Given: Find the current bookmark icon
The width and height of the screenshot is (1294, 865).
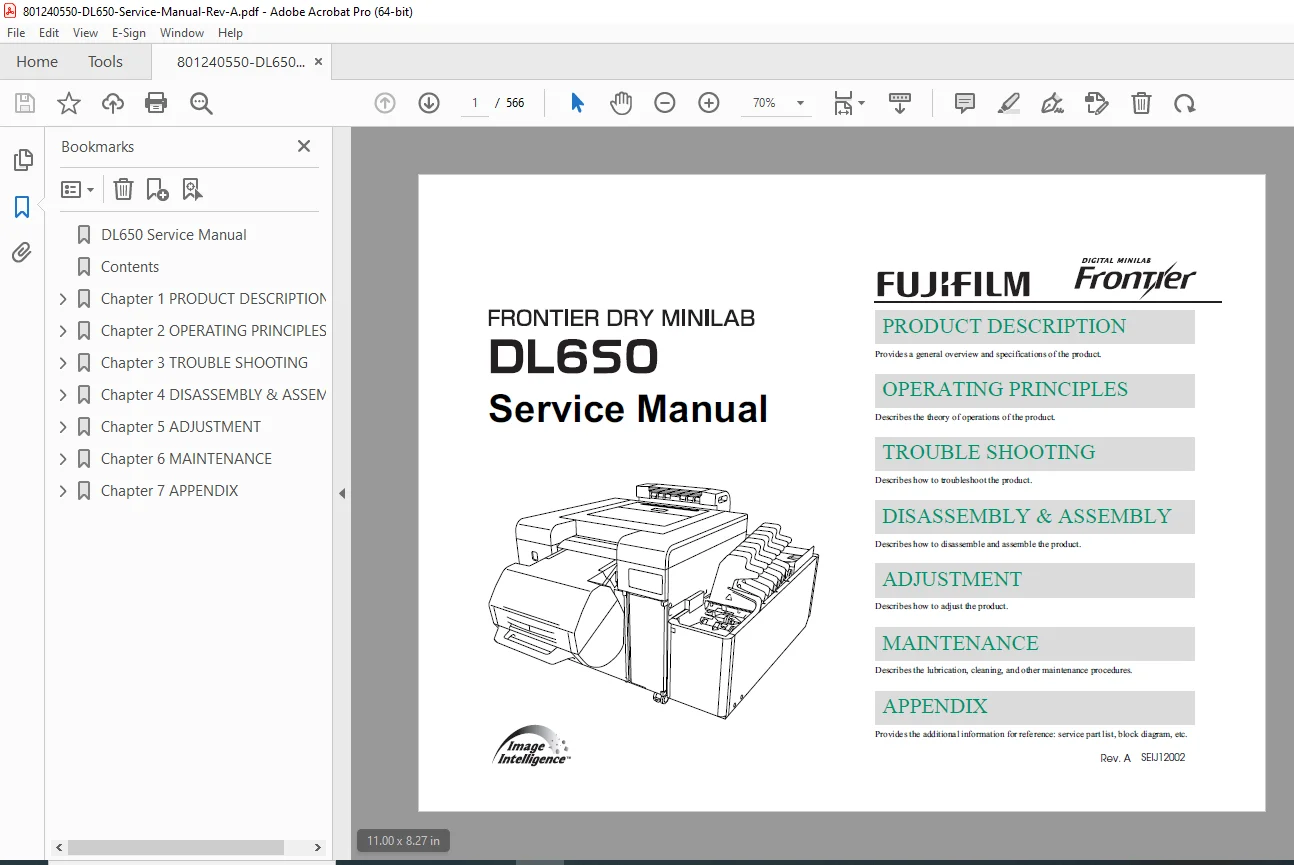Looking at the screenshot, I should 192,189.
